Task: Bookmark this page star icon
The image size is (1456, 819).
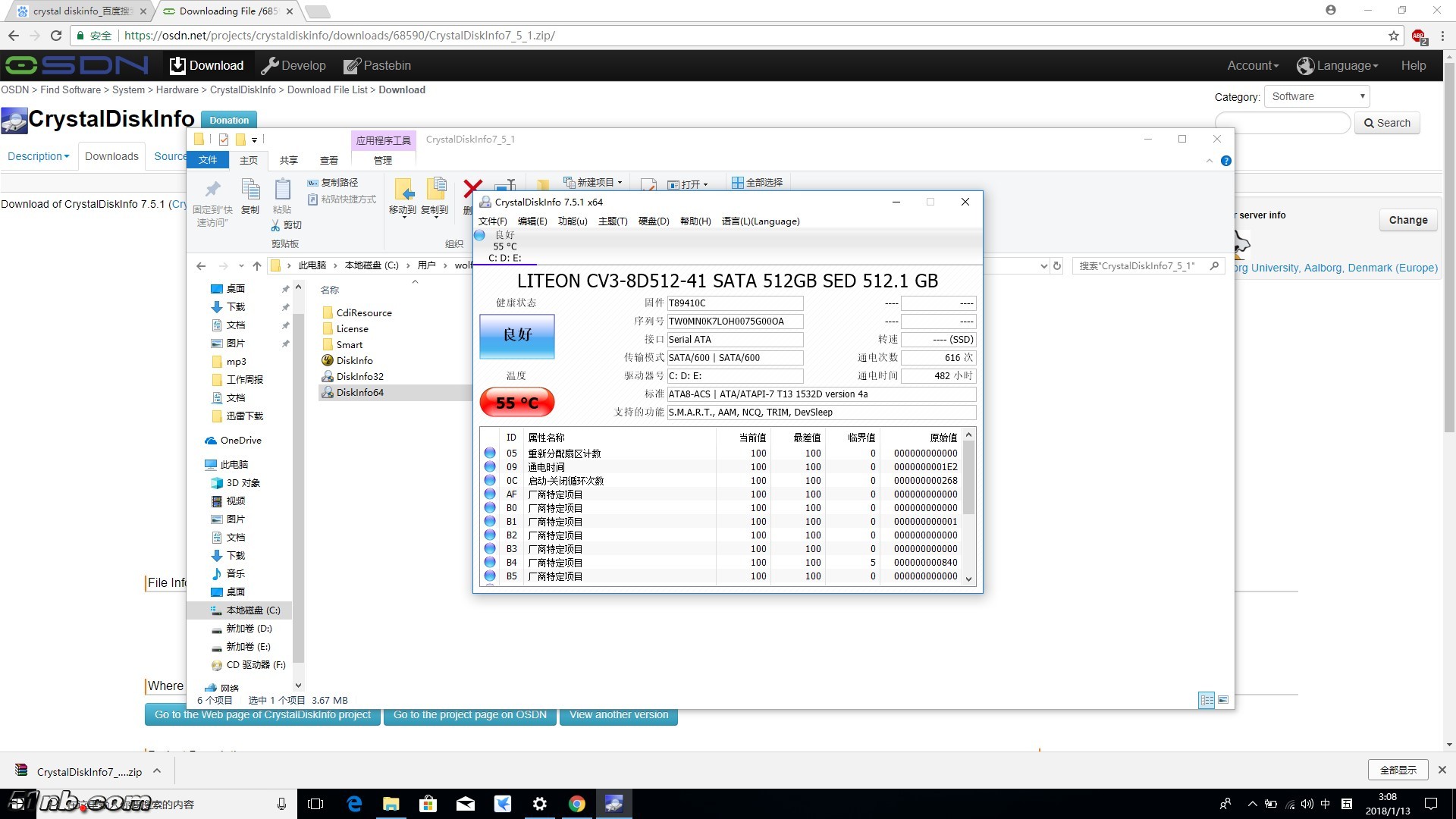Action: click(1394, 36)
